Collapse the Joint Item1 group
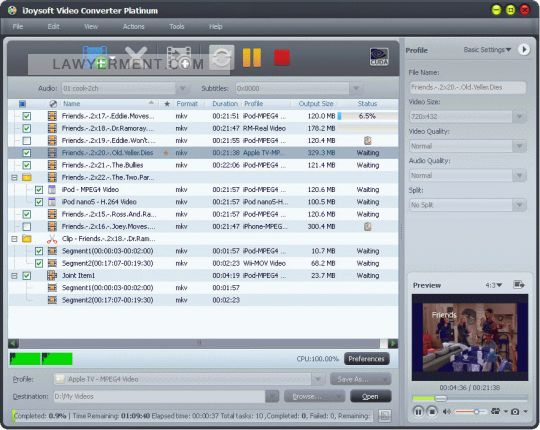Viewport: 540px width, 430px height. pyautogui.click(x=14, y=275)
